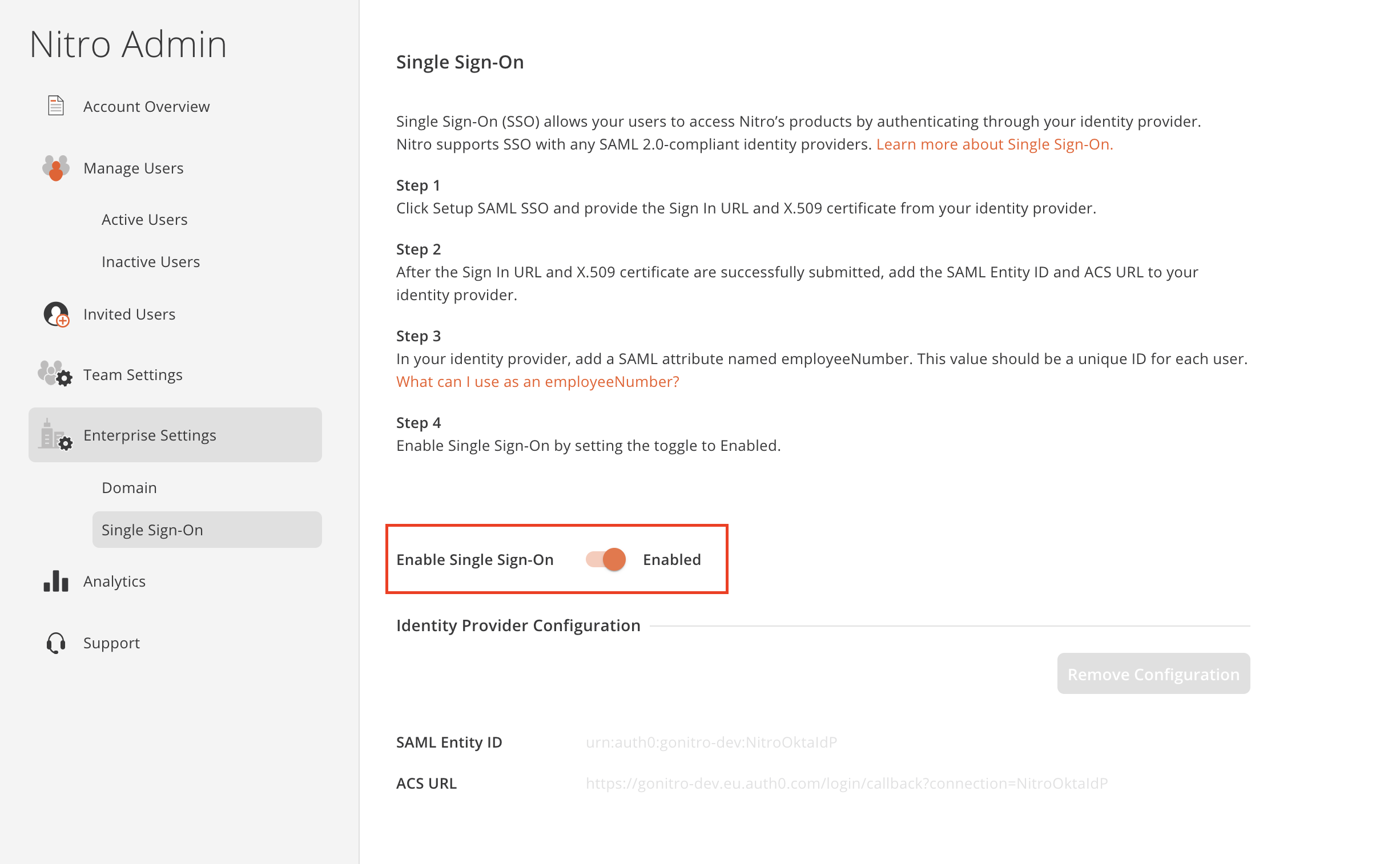Select Enterprise Settings in sidebar
The height and width of the screenshot is (864, 1400).
[175, 435]
